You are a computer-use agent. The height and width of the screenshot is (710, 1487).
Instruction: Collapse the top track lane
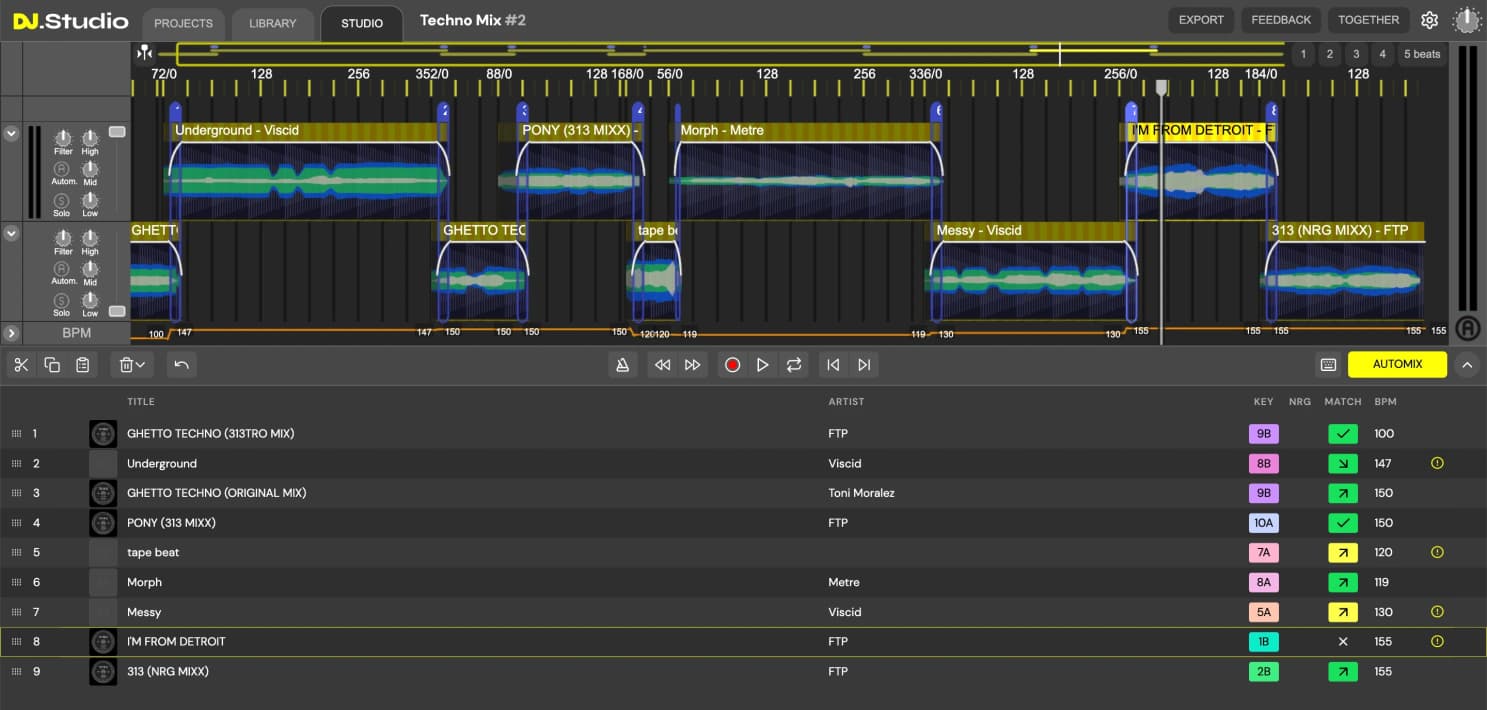(x=11, y=133)
